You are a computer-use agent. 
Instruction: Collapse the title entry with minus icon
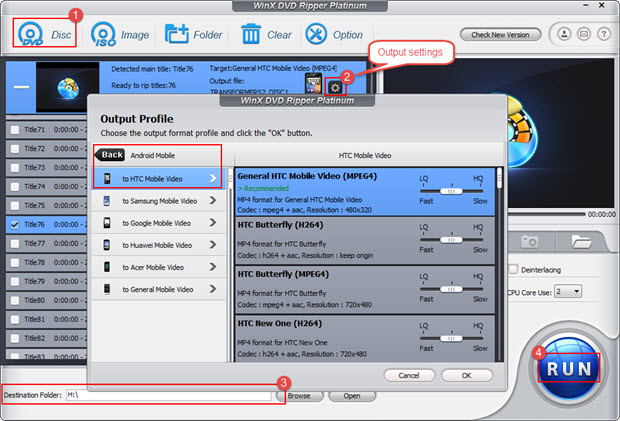21,87
